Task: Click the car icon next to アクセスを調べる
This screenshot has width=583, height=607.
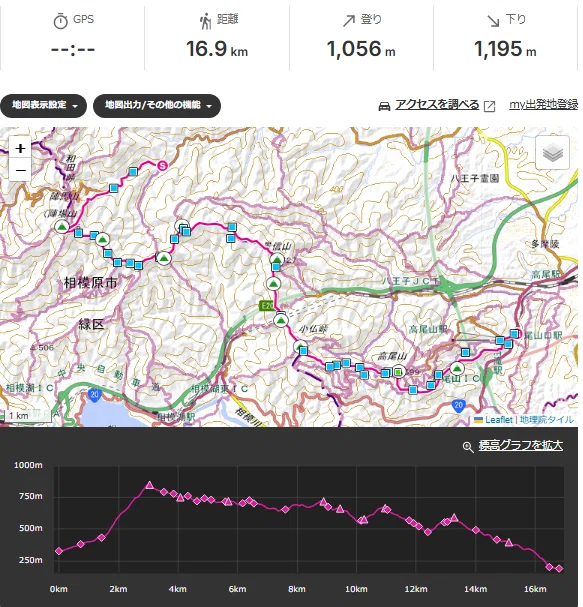Action: (384, 106)
